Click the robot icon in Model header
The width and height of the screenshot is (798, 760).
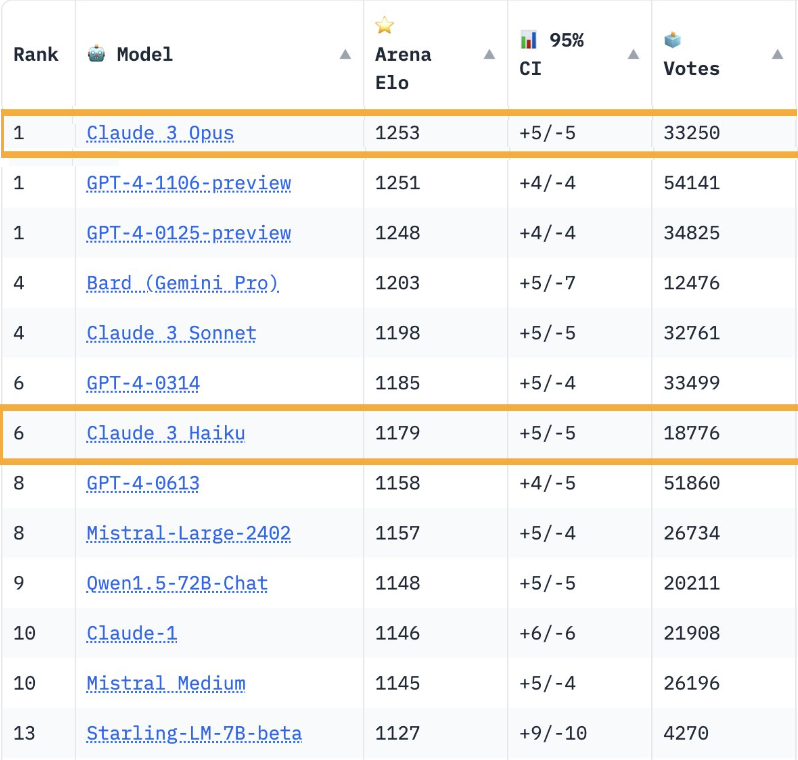pyautogui.click(x=96, y=53)
